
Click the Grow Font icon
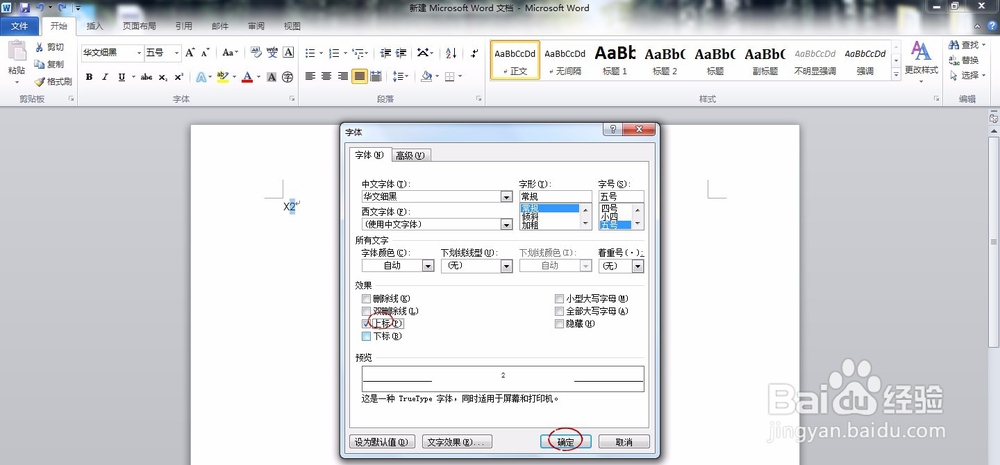pos(190,52)
